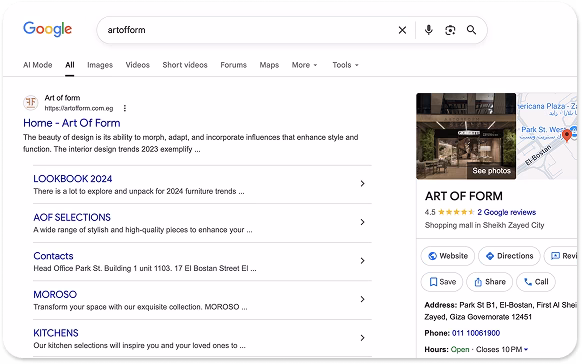Click the Share upload icon

click(x=478, y=282)
